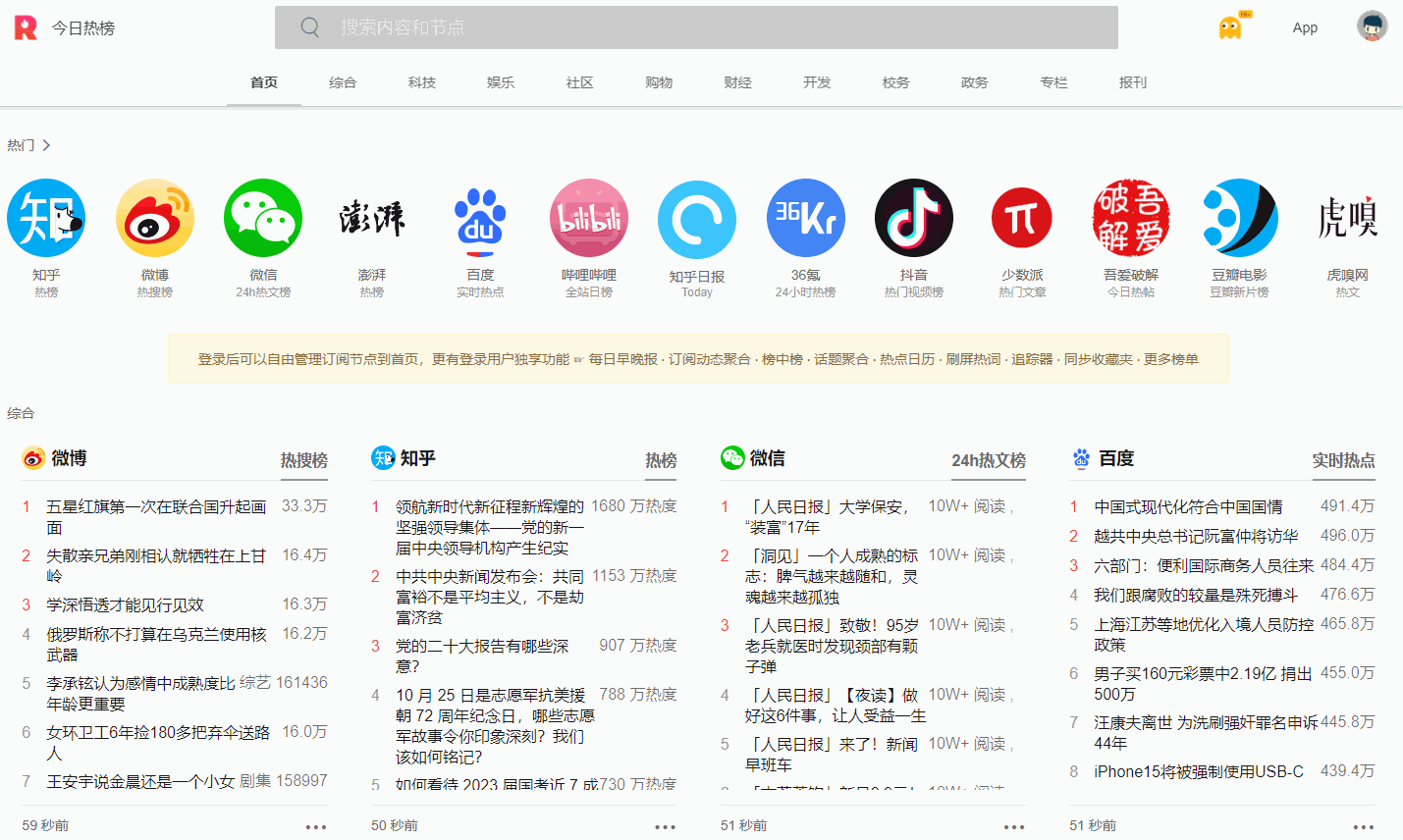Click the 百度 paw logo in card header

1081,458
